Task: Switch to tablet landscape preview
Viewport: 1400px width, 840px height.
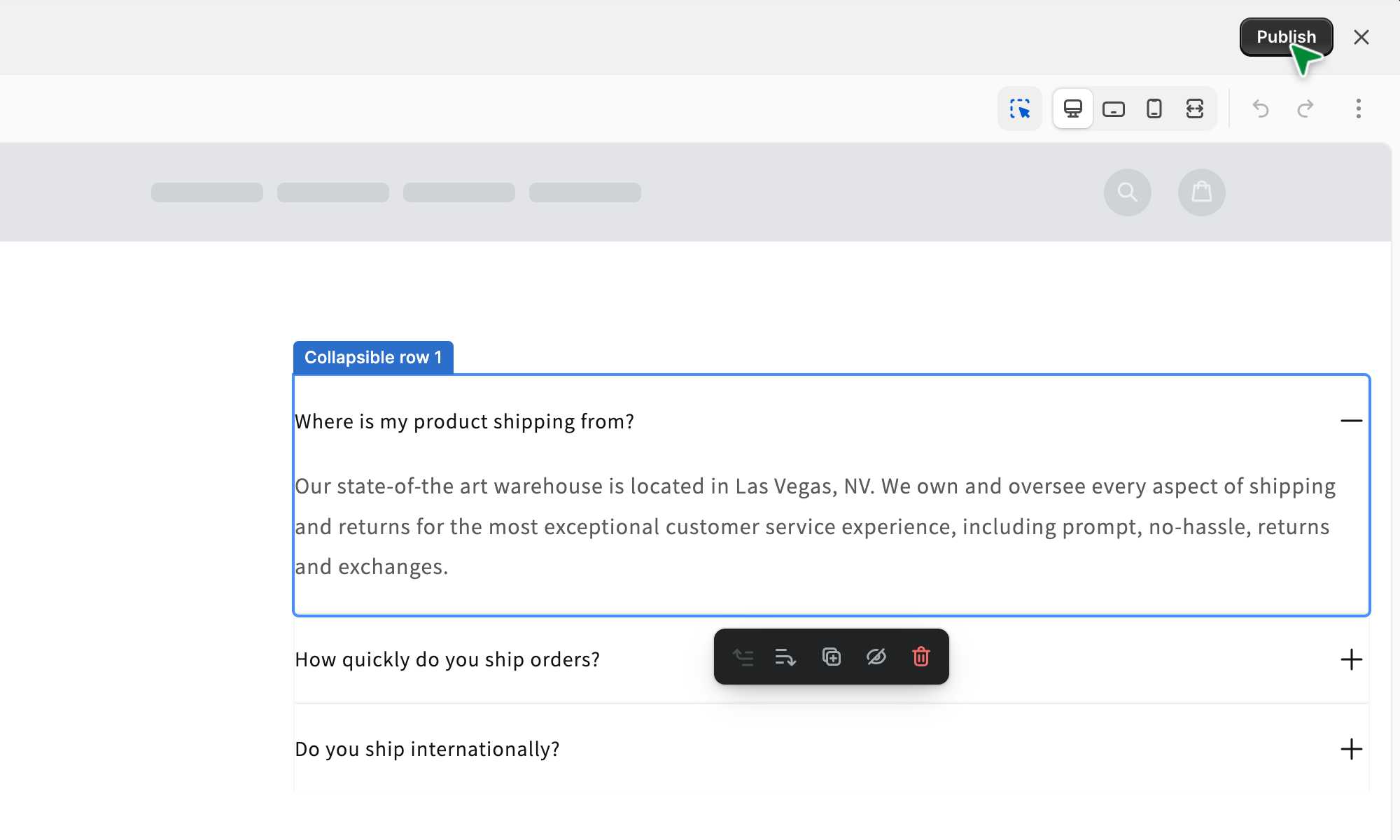Action: (1113, 108)
